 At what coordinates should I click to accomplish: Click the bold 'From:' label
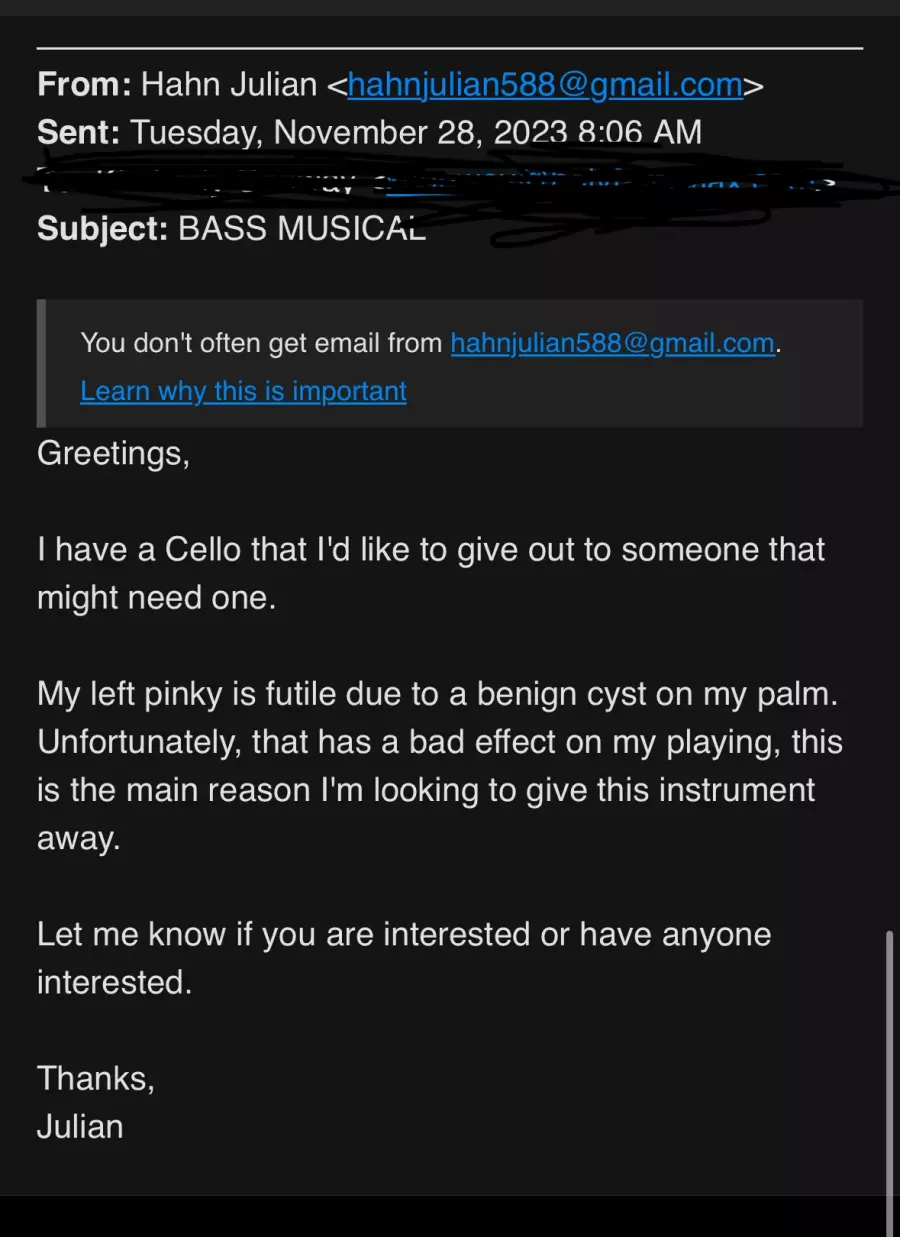[84, 85]
